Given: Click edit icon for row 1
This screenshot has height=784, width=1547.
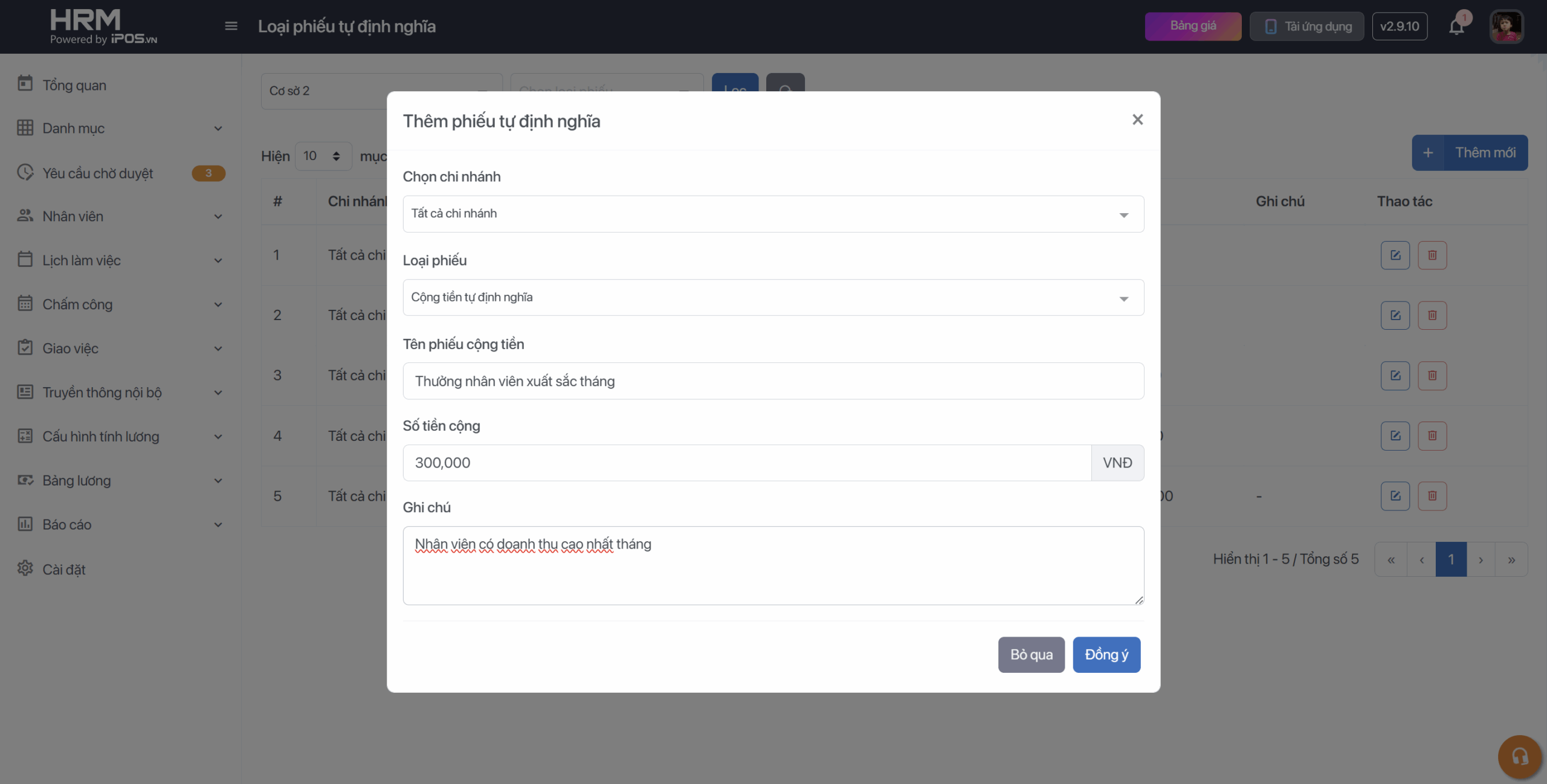Looking at the screenshot, I should click(1395, 255).
